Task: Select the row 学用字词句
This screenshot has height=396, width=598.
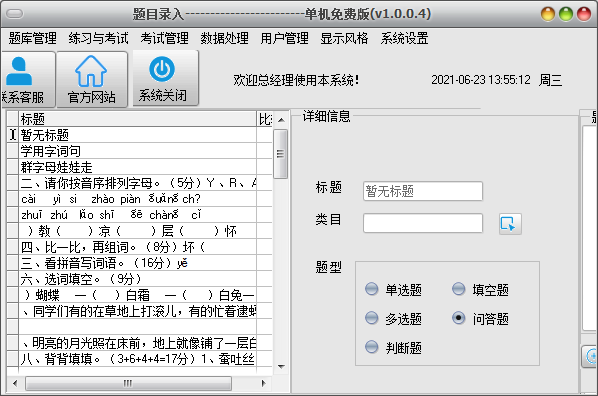Action: 137,151
